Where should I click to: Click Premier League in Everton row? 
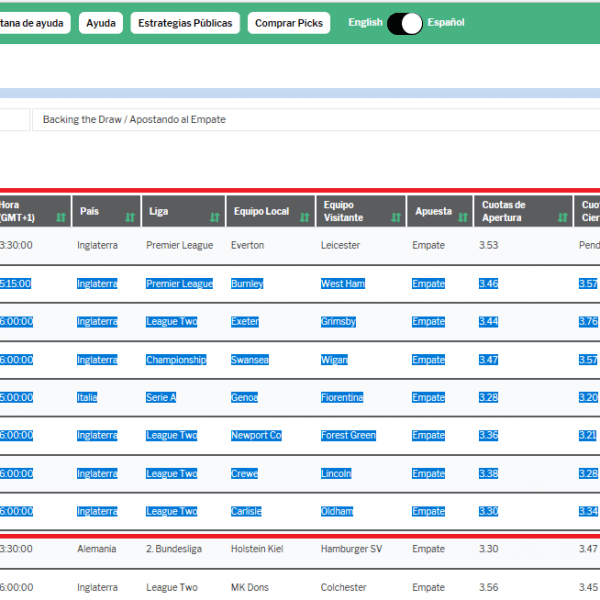click(179, 245)
